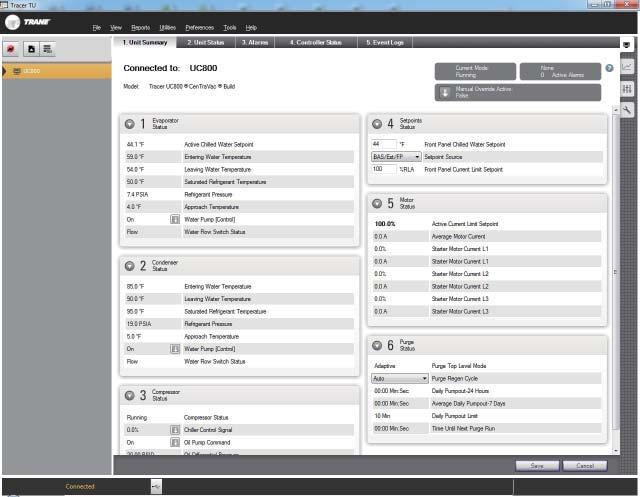Click the Trane logo icon
Screen dimensions: 640x497
12,22
